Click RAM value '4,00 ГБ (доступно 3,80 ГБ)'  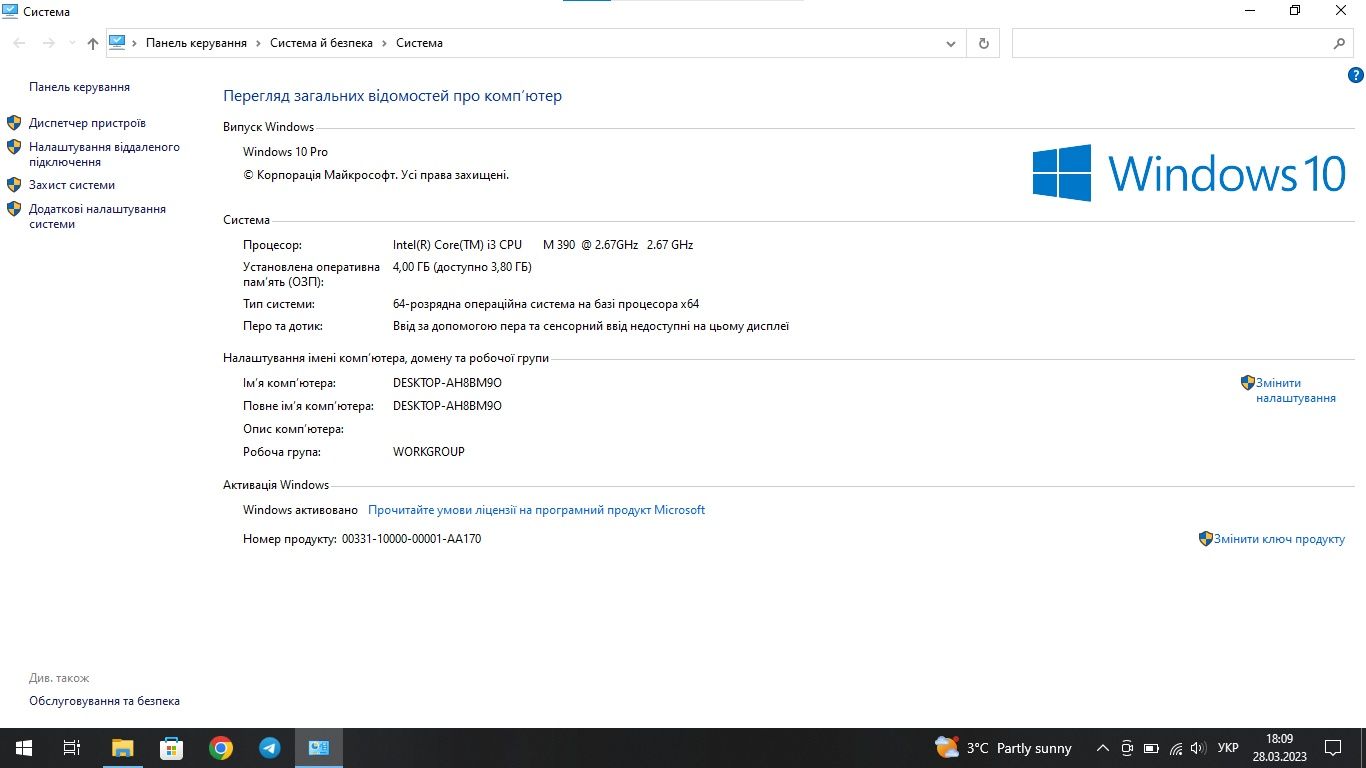(462, 267)
